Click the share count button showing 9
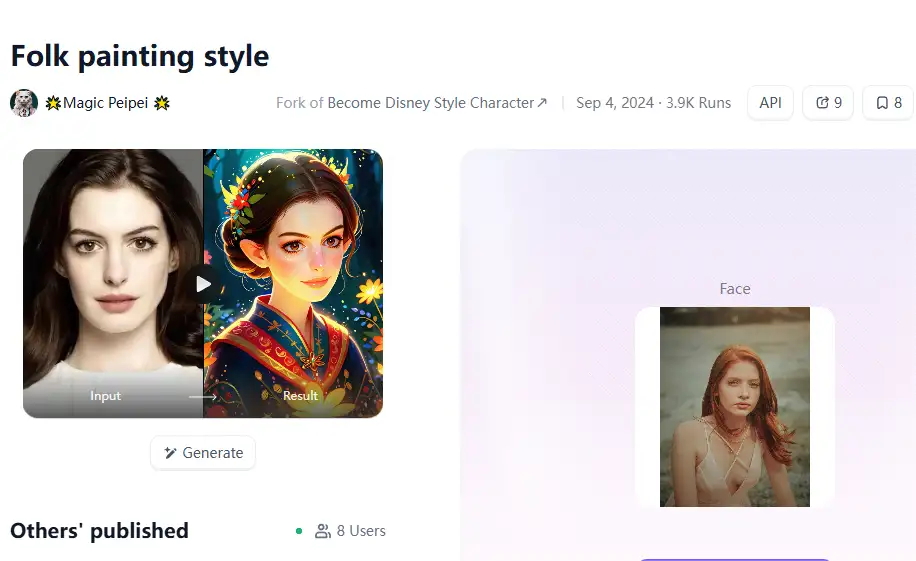The image size is (916, 561). [828, 103]
